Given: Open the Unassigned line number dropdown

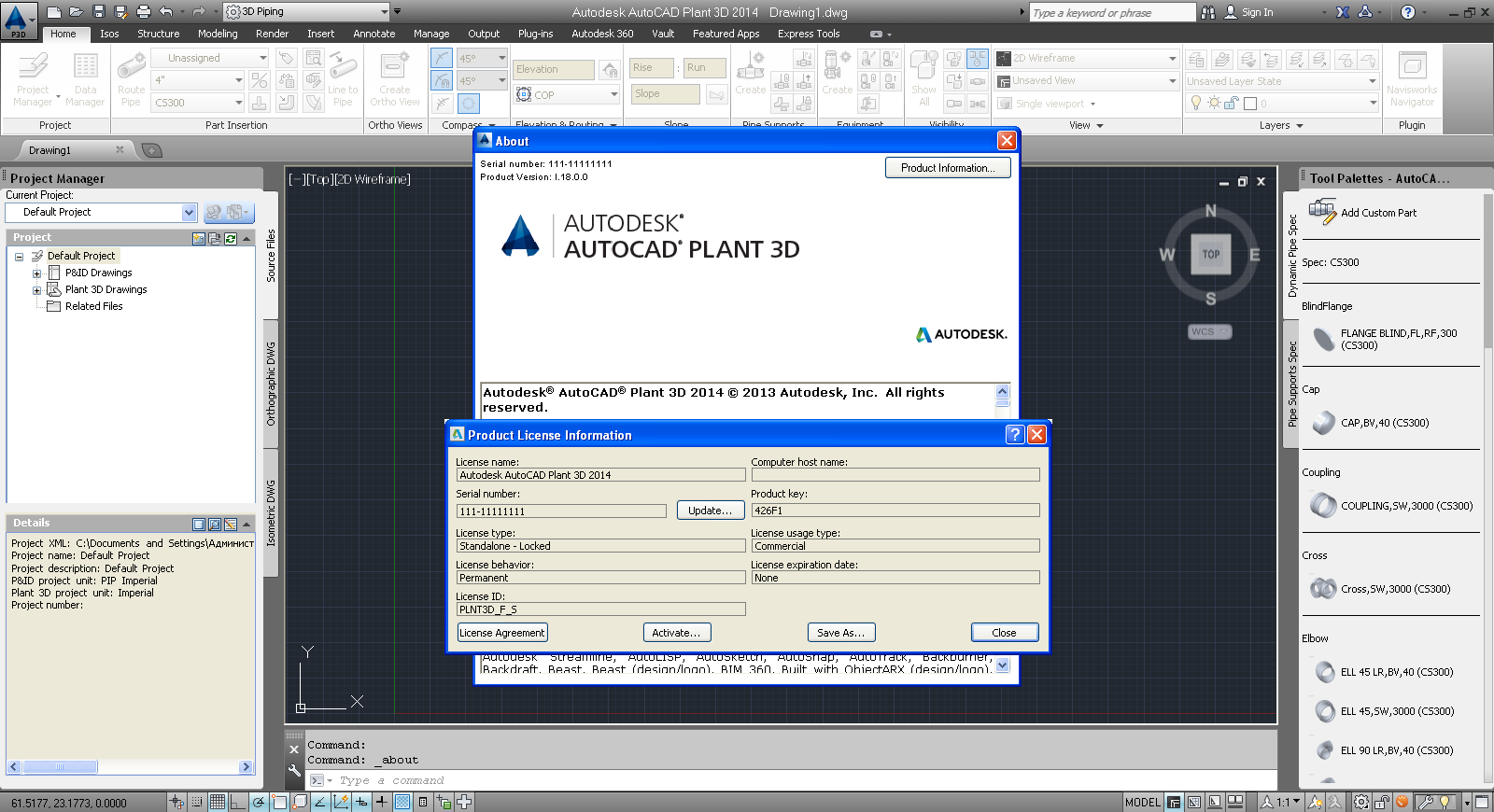Looking at the screenshot, I should point(262,58).
